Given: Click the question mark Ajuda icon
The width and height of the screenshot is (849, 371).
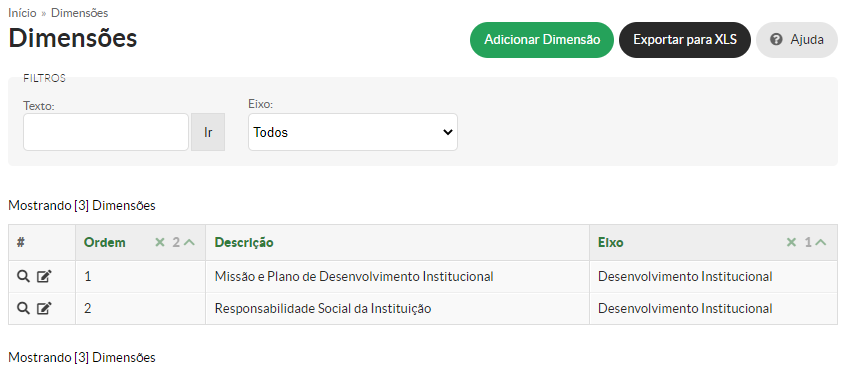Looking at the screenshot, I should (x=776, y=40).
